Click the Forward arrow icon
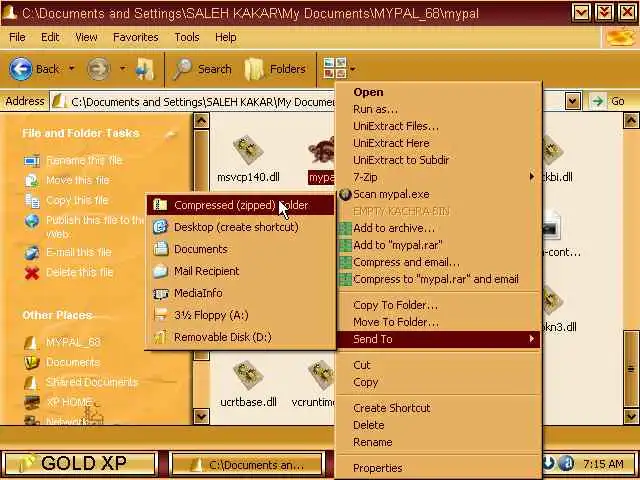The height and width of the screenshot is (480, 640). (x=98, y=69)
